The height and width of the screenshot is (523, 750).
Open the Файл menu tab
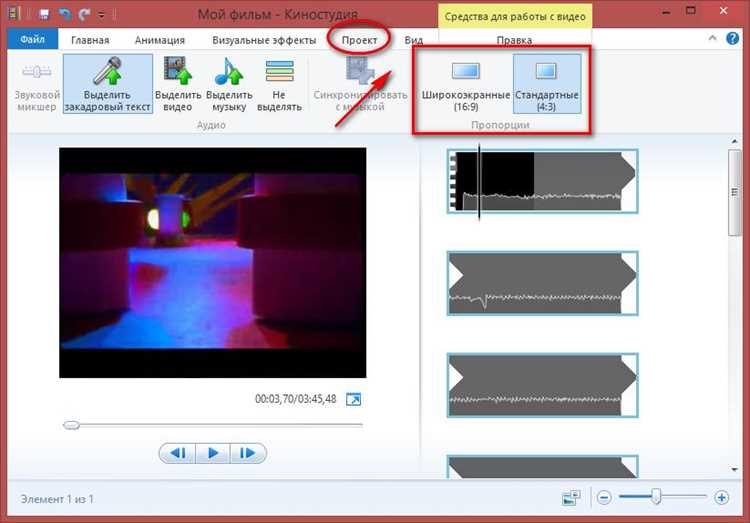click(x=33, y=39)
